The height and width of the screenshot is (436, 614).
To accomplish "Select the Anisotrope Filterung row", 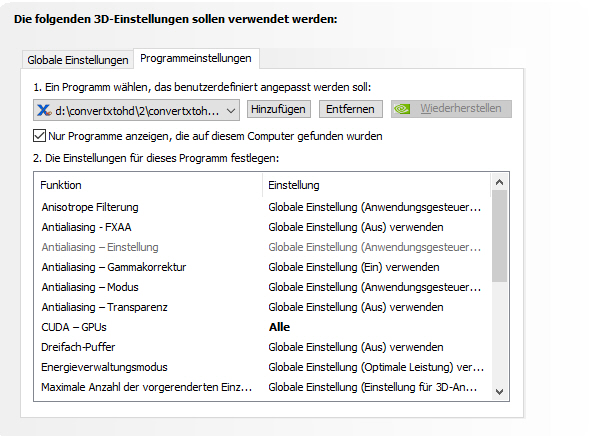I will click(262, 207).
